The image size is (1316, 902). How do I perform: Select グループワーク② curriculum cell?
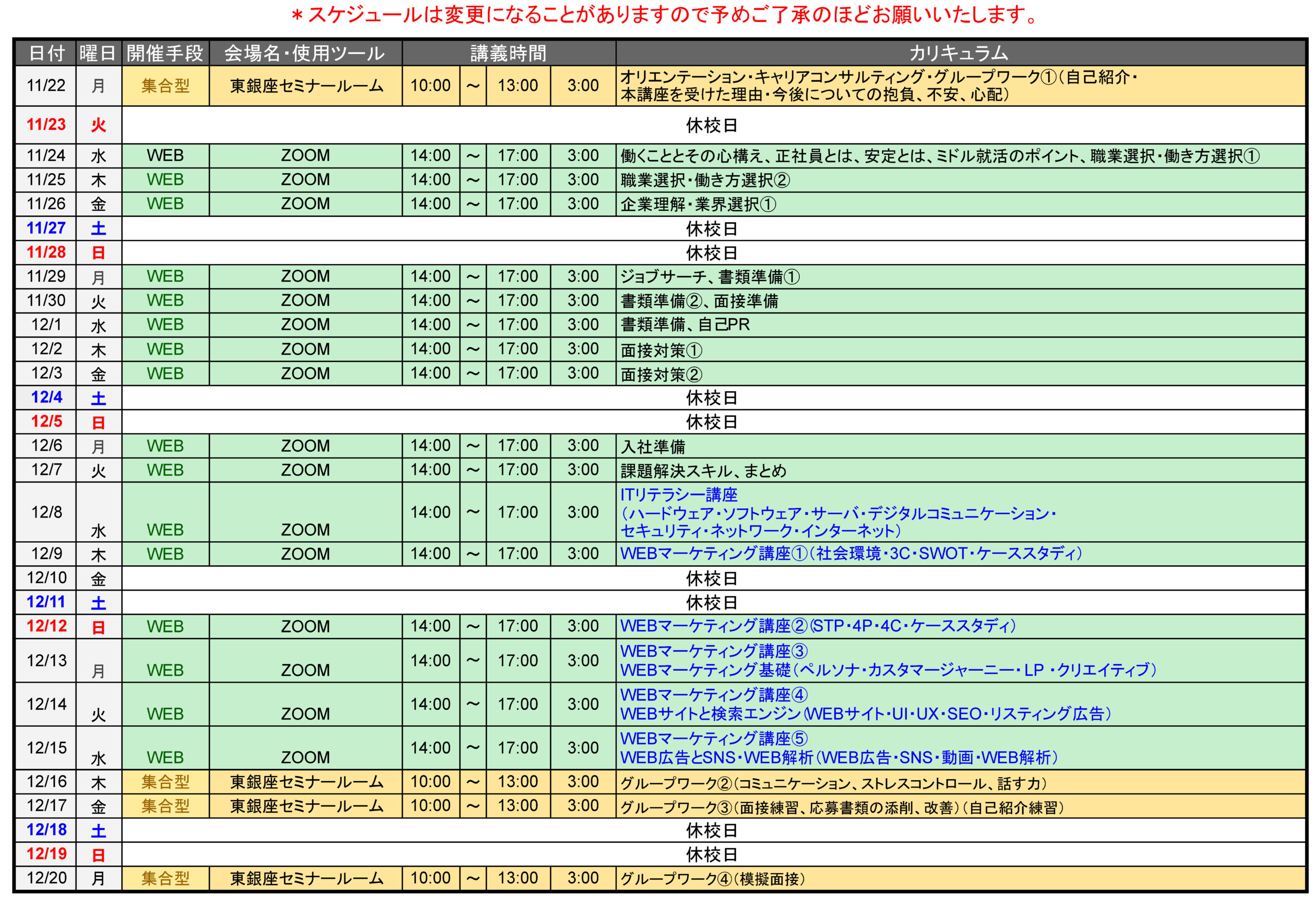[960, 783]
